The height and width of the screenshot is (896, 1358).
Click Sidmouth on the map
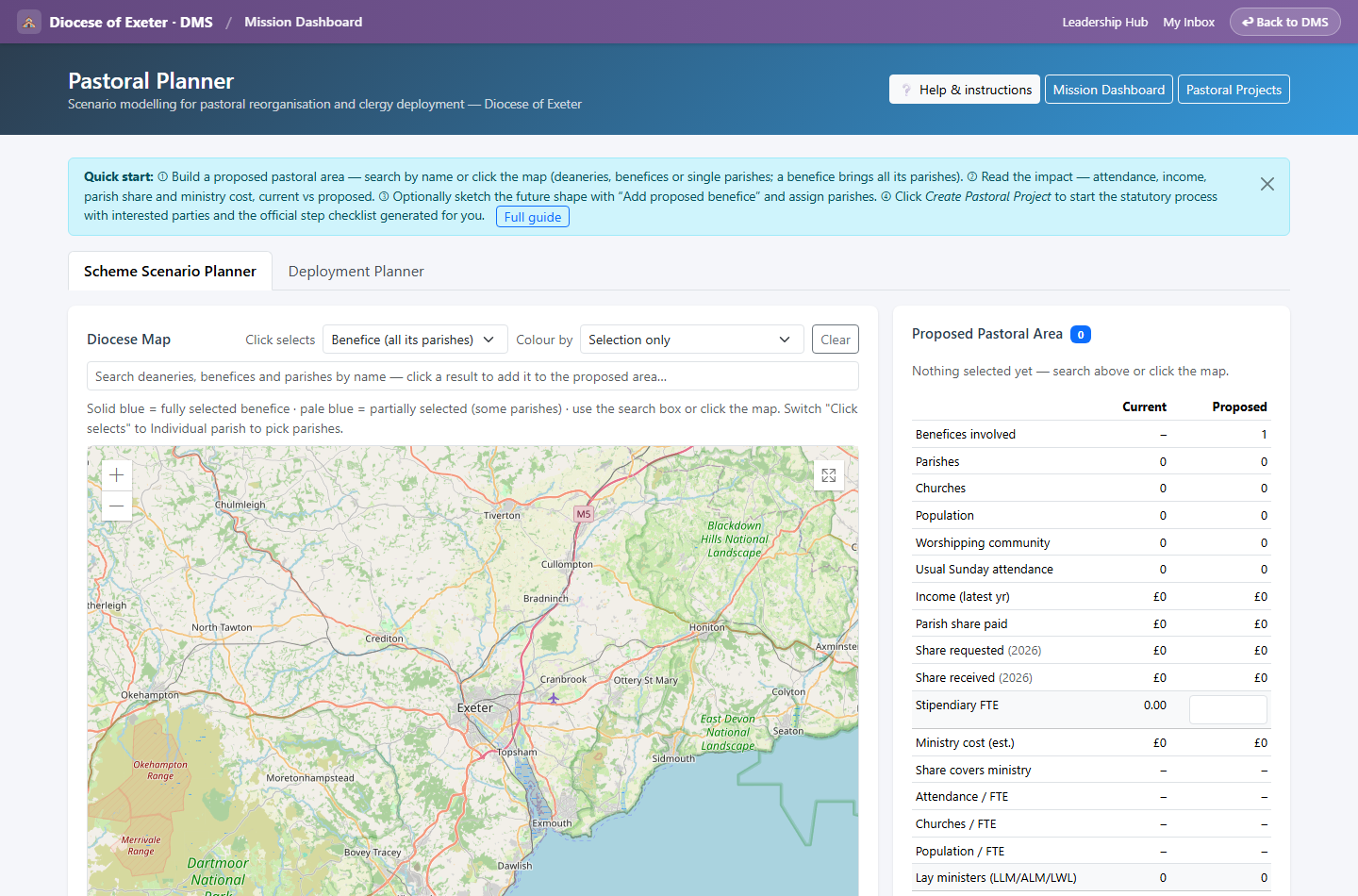[673, 758]
